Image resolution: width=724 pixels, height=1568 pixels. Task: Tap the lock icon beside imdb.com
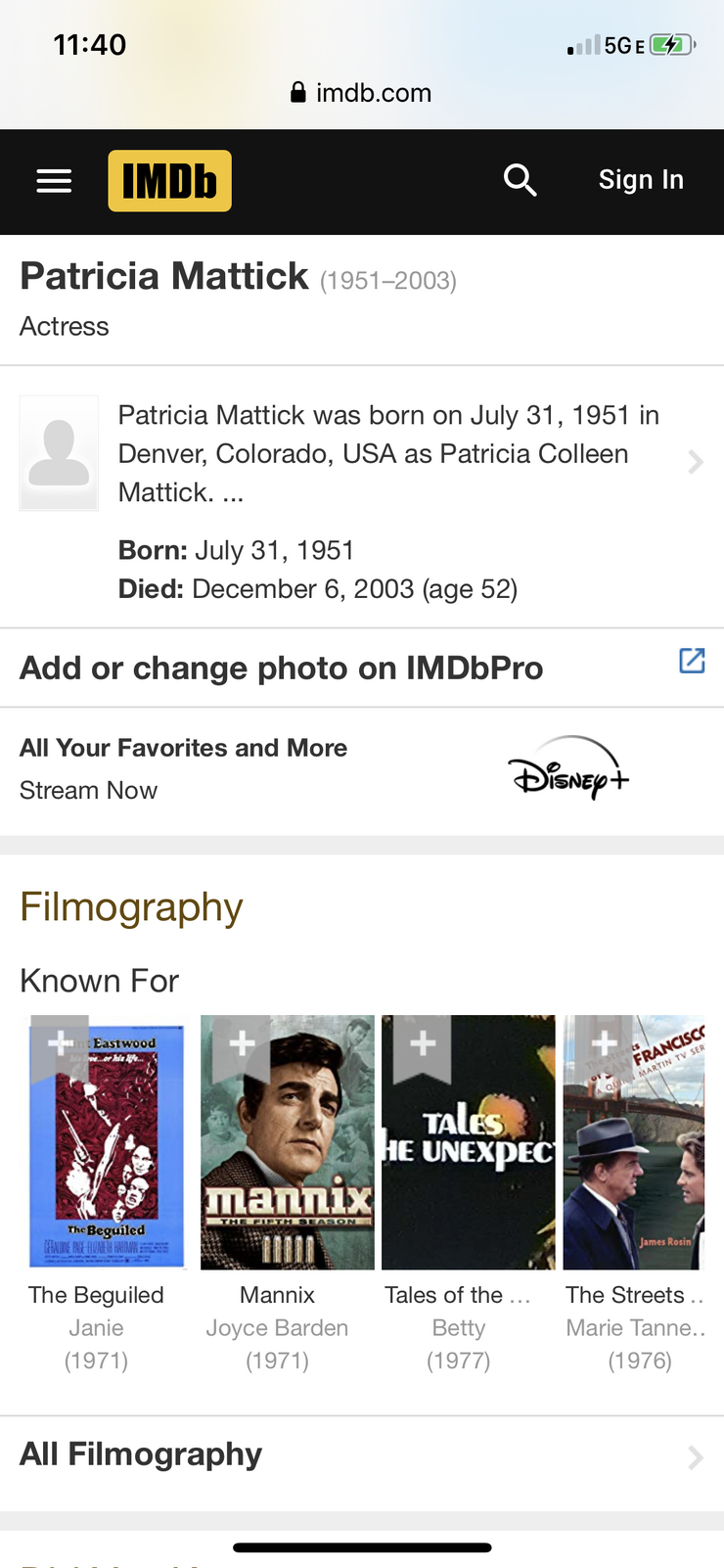[x=298, y=93]
